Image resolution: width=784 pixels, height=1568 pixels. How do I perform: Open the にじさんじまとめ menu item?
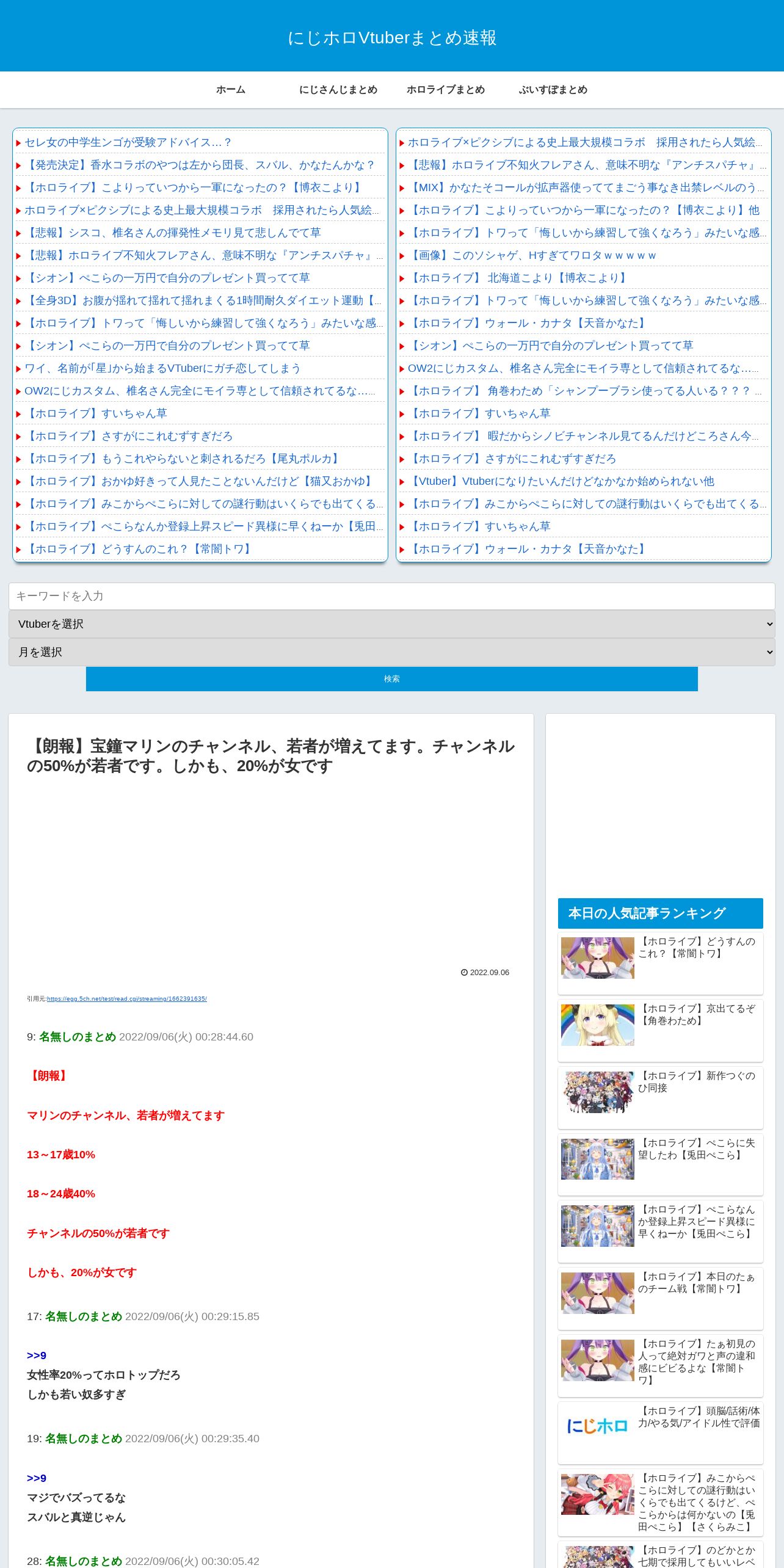(x=338, y=90)
